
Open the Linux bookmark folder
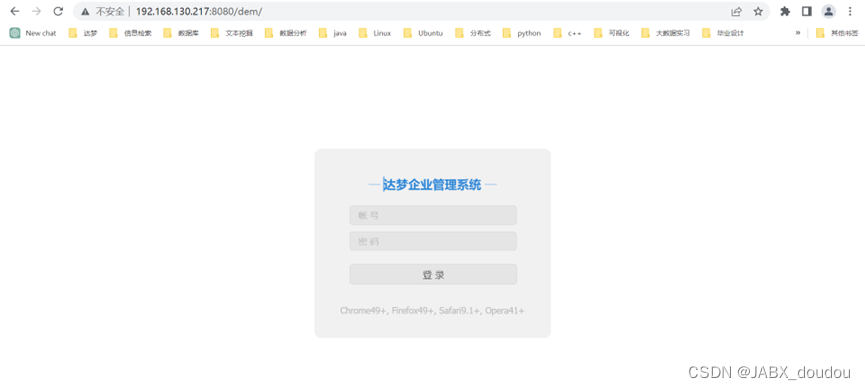[375, 33]
